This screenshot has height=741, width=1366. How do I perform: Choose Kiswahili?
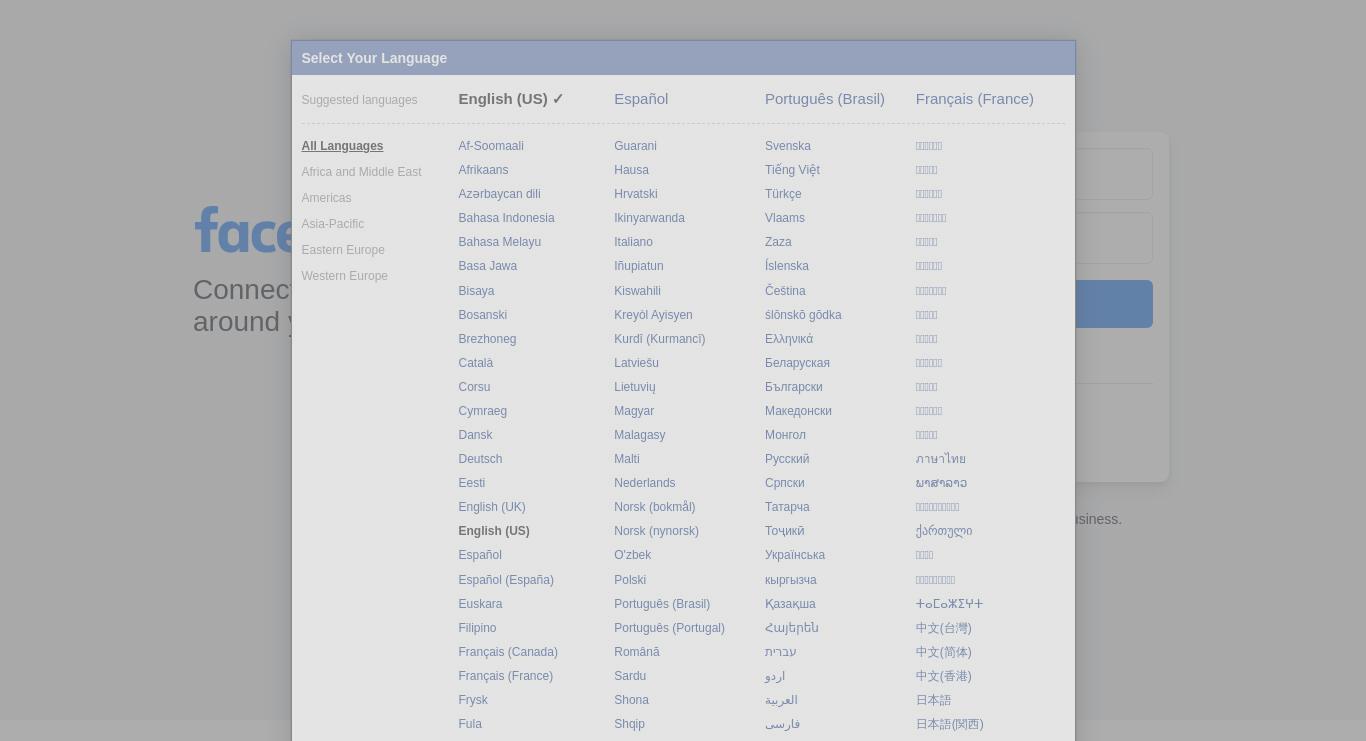[637, 291]
